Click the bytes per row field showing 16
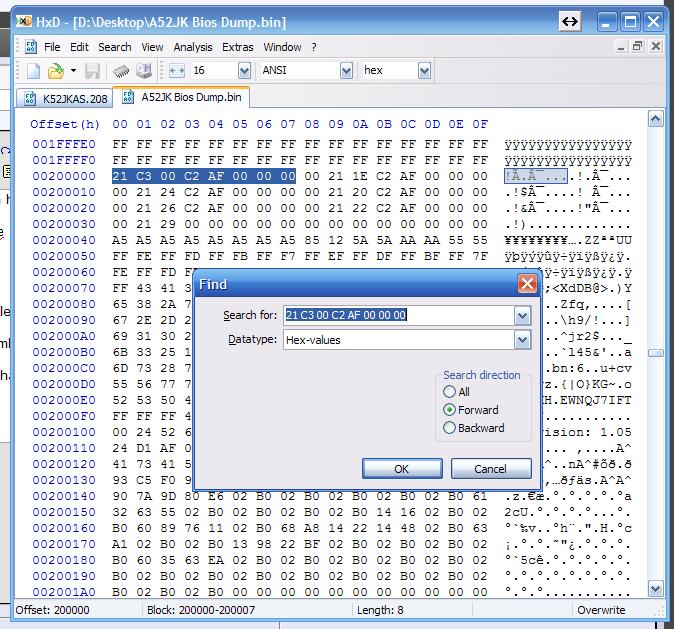 coord(214,71)
